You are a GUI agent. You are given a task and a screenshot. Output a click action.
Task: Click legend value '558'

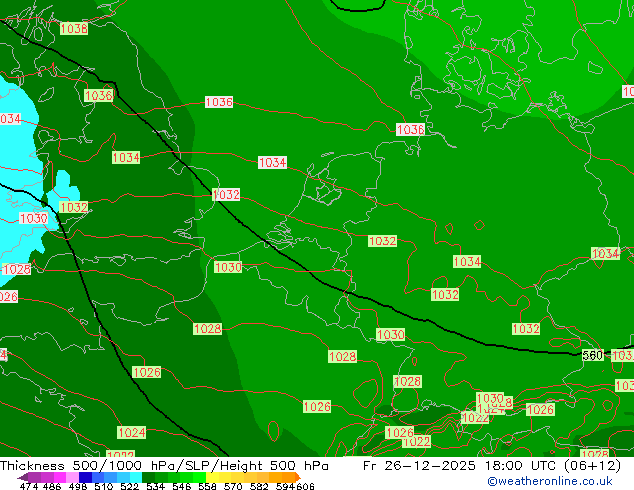[207, 486]
